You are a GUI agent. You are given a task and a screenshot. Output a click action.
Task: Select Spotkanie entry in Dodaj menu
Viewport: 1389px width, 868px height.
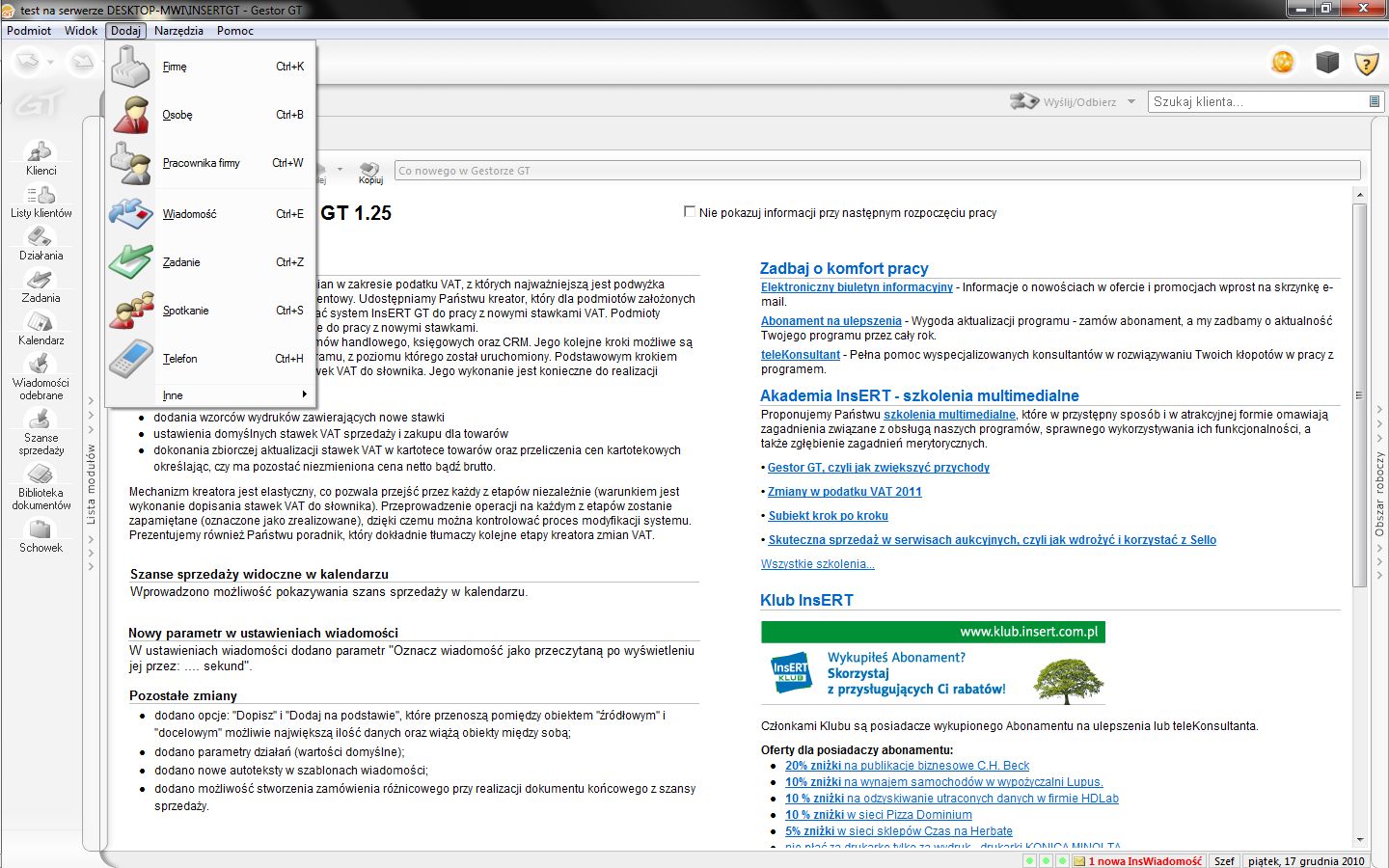pos(210,311)
